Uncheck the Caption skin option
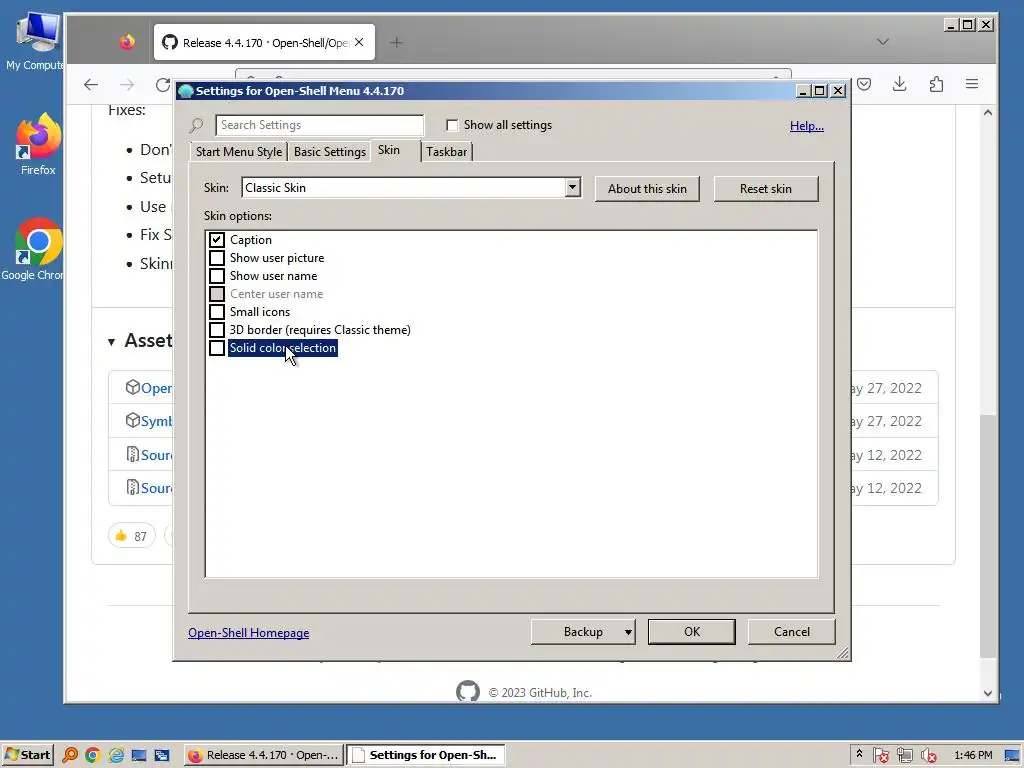The width and height of the screenshot is (1024, 768). tap(217, 240)
